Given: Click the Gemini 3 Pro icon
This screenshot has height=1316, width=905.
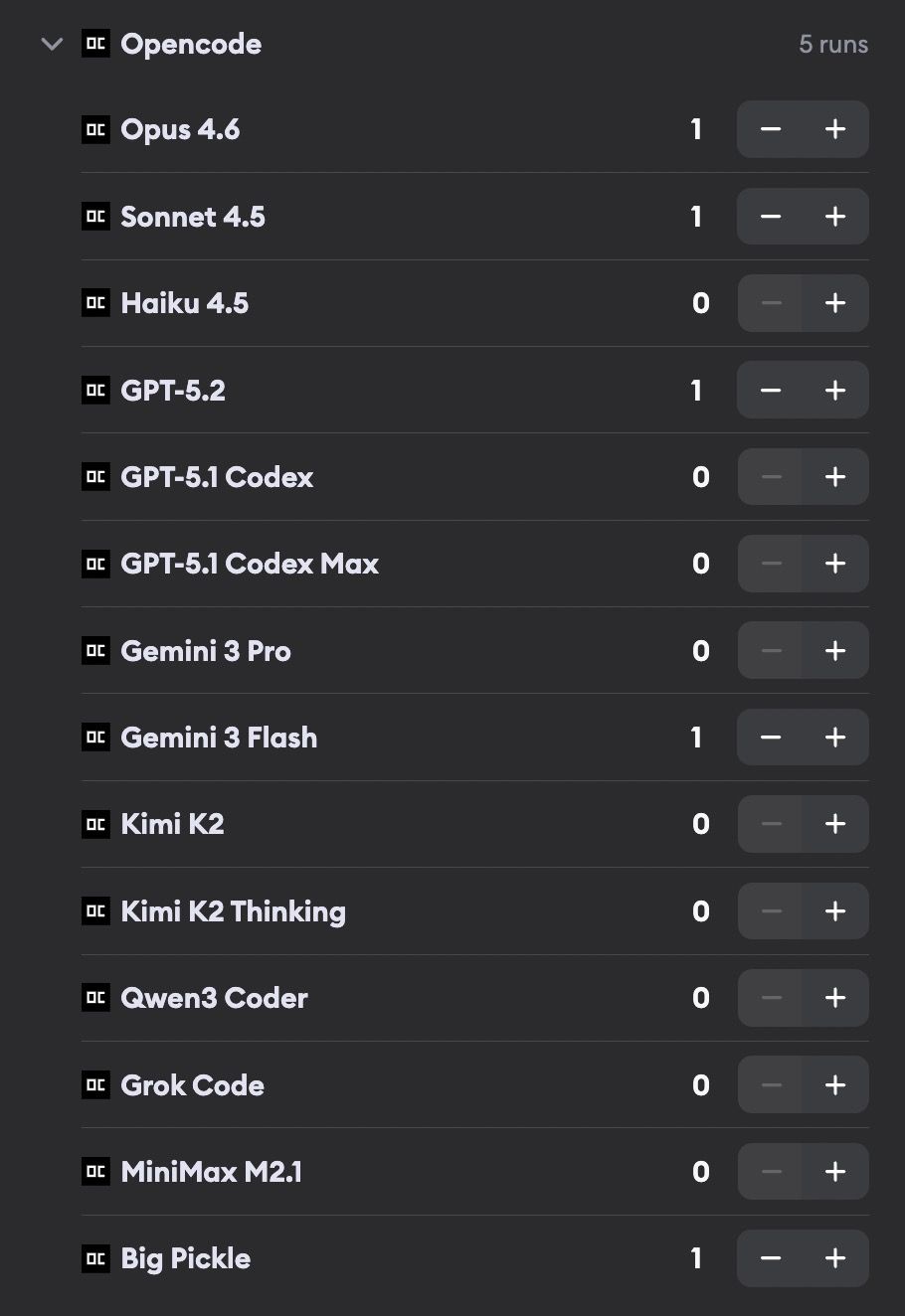Looking at the screenshot, I should pos(95,651).
